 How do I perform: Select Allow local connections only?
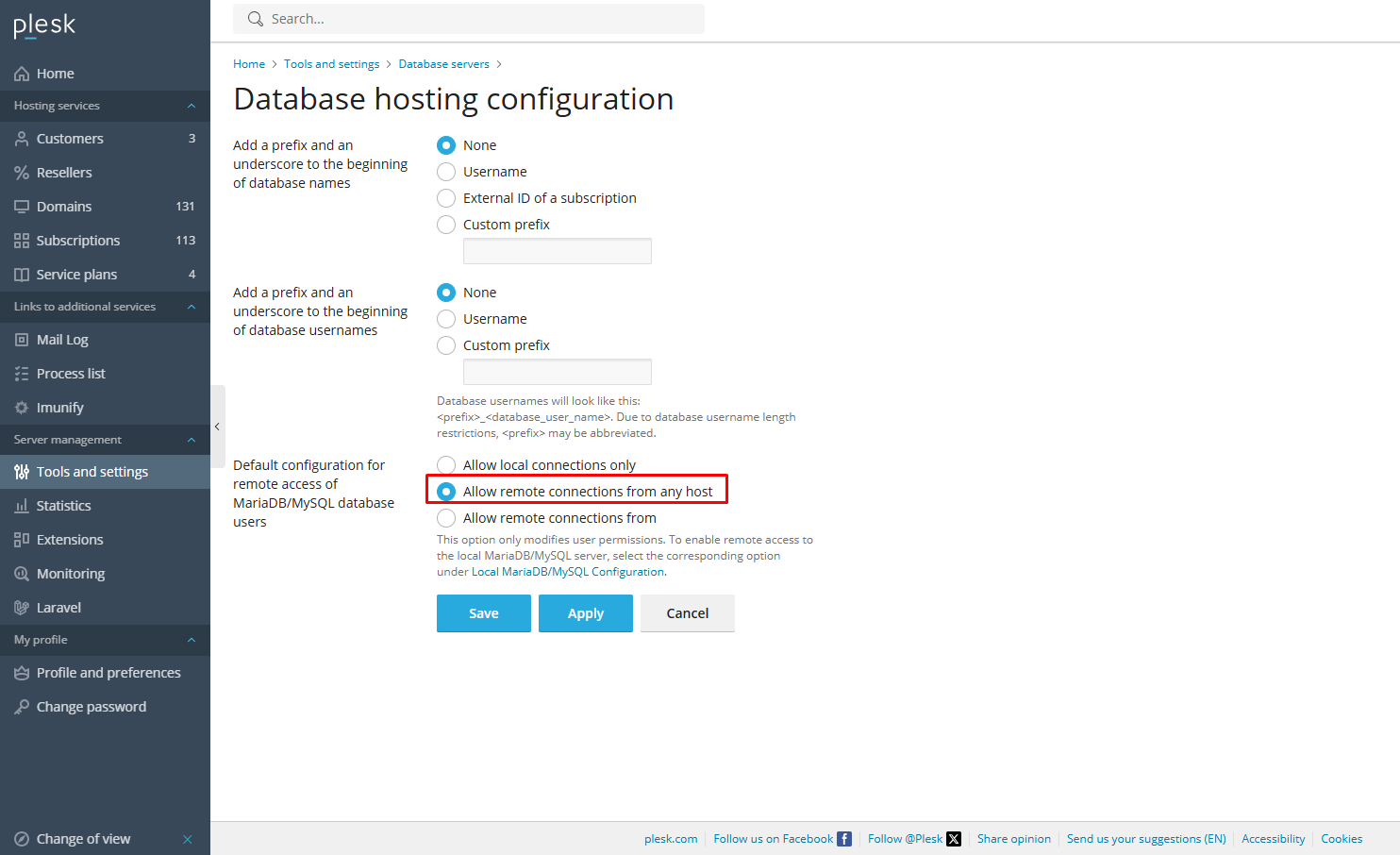tap(446, 465)
